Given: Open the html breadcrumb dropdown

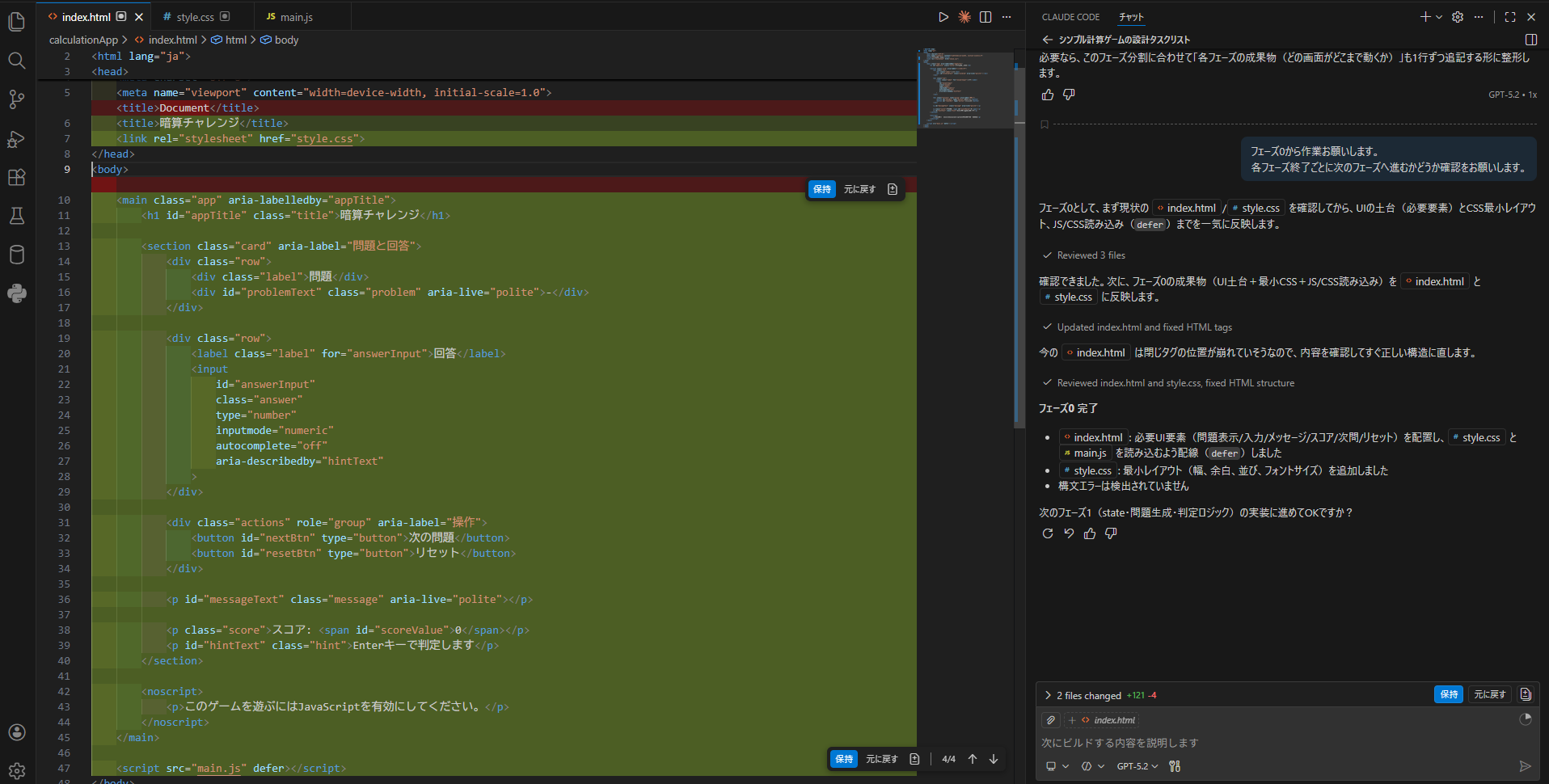Looking at the screenshot, I should coord(229,40).
